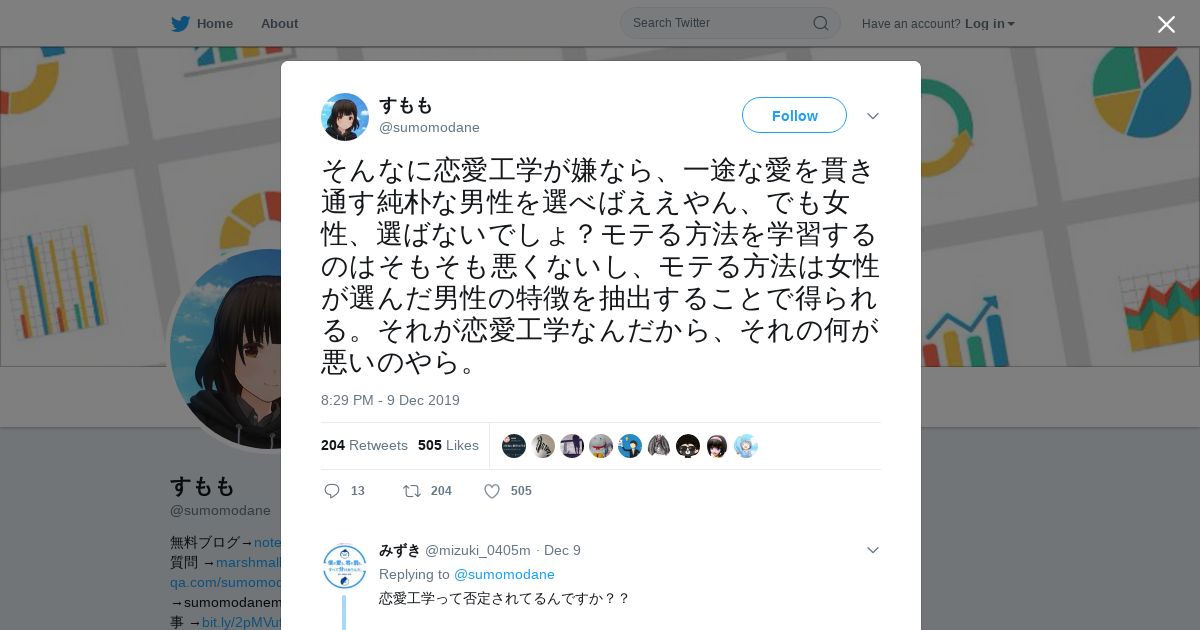View the 505 Likes list

[448, 445]
